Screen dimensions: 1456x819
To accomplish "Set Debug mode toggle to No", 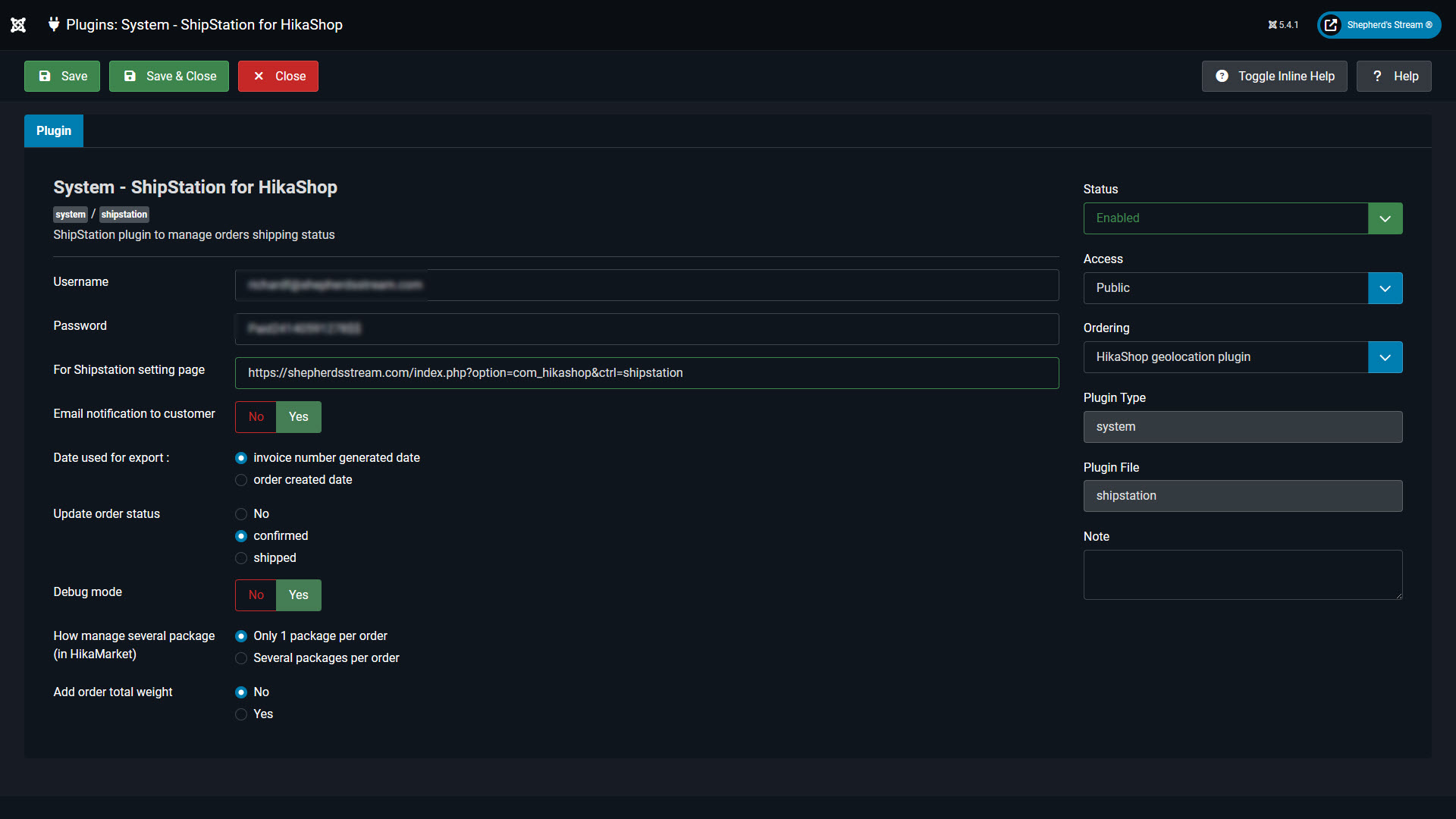I will 256,595.
